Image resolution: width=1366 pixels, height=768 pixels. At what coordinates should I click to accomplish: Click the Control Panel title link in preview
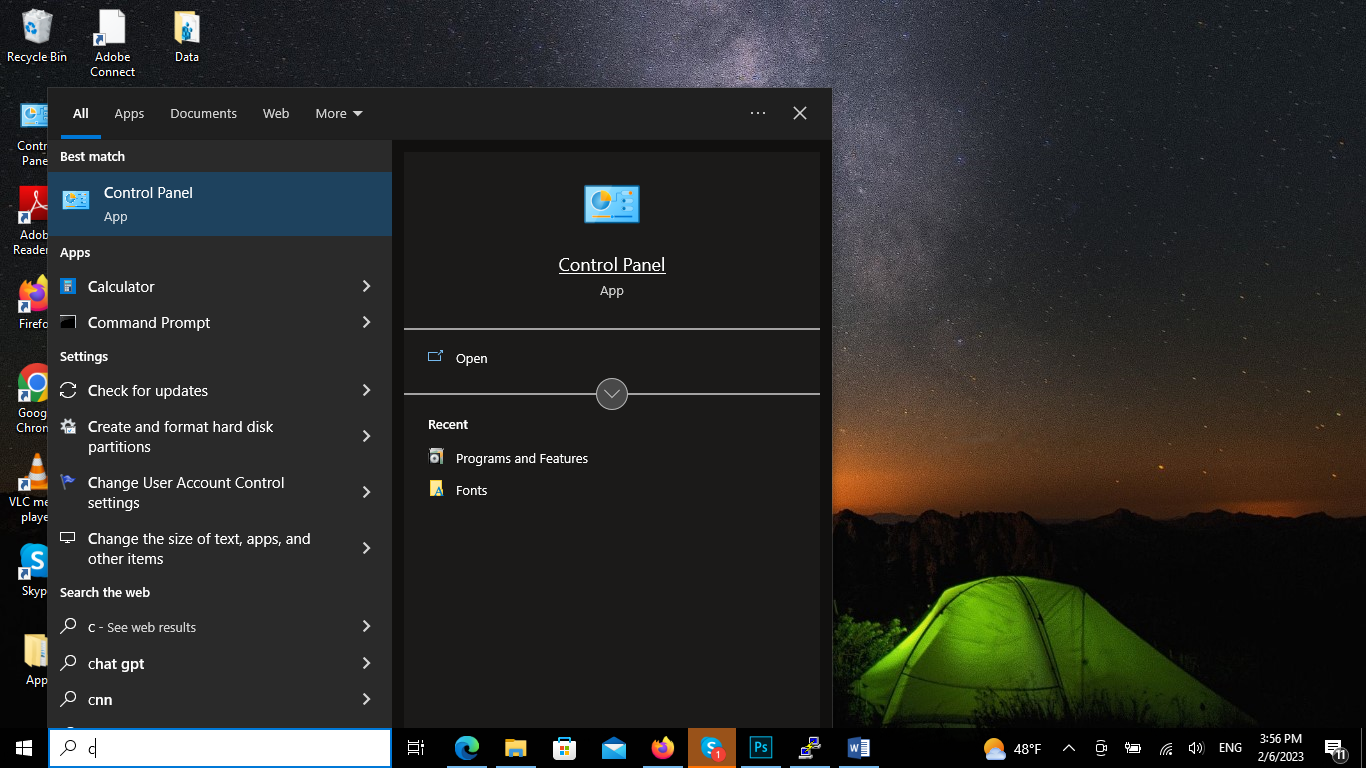tap(612, 264)
